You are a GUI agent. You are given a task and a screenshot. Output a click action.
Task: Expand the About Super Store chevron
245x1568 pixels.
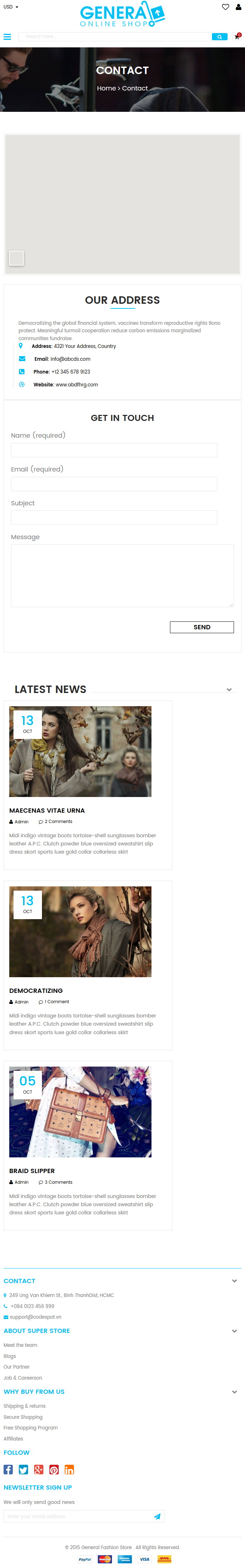(x=235, y=1331)
